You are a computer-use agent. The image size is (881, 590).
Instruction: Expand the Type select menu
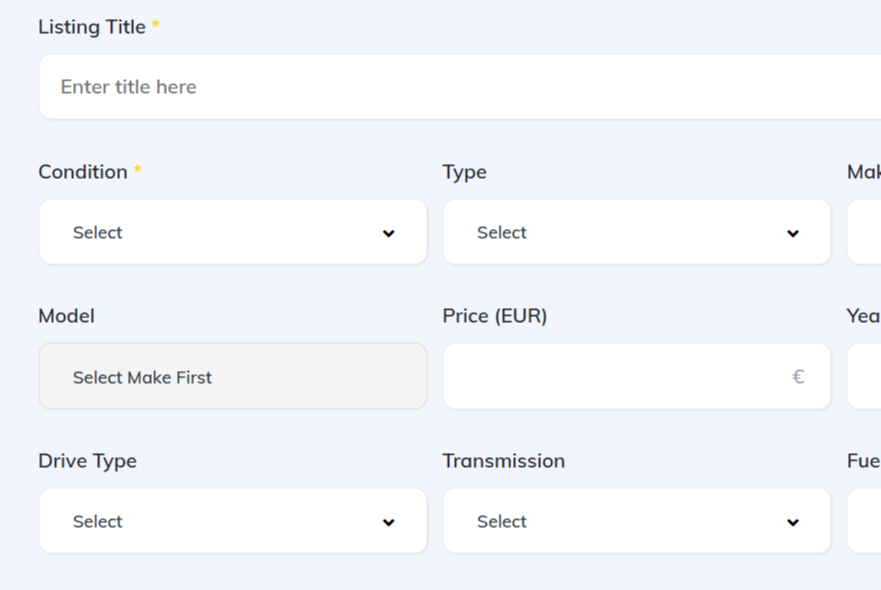(x=636, y=233)
